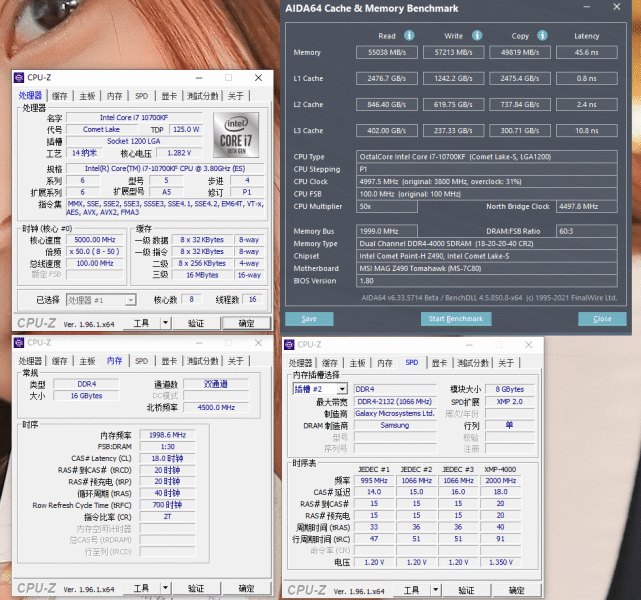The width and height of the screenshot is (641, 600).
Task: Minimize the AIDA64 benchmark window
Action: [x=587, y=7]
